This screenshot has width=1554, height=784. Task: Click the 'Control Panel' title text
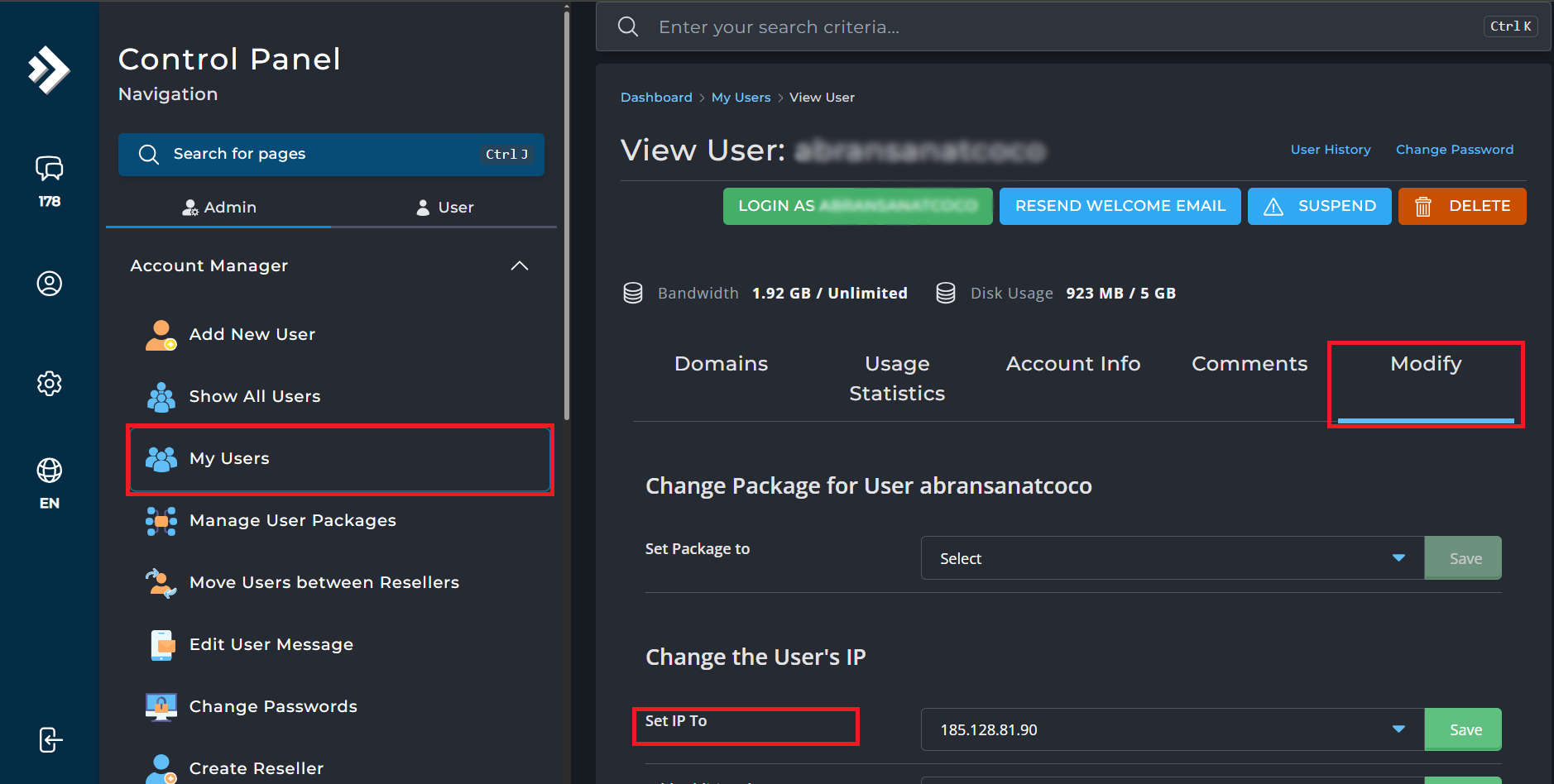tap(229, 60)
